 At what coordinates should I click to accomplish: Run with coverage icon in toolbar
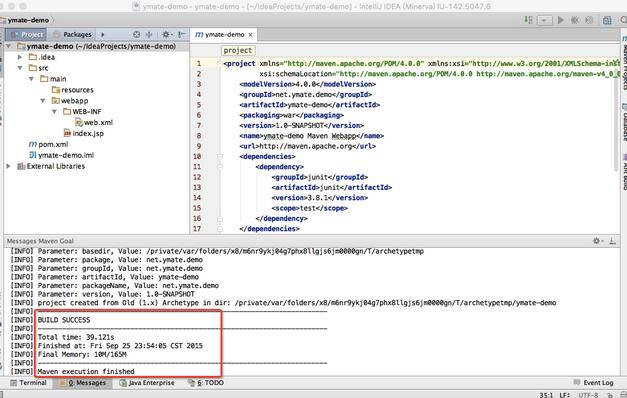point(589,20)
